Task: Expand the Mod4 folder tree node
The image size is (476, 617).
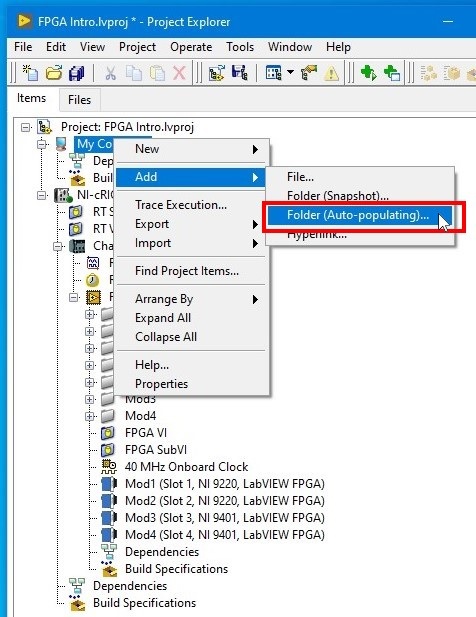Action: coord(90,416)
